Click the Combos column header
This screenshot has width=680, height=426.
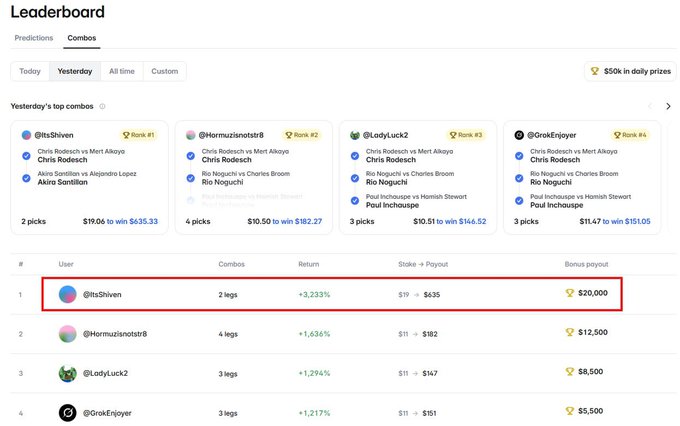pos(231,264)
